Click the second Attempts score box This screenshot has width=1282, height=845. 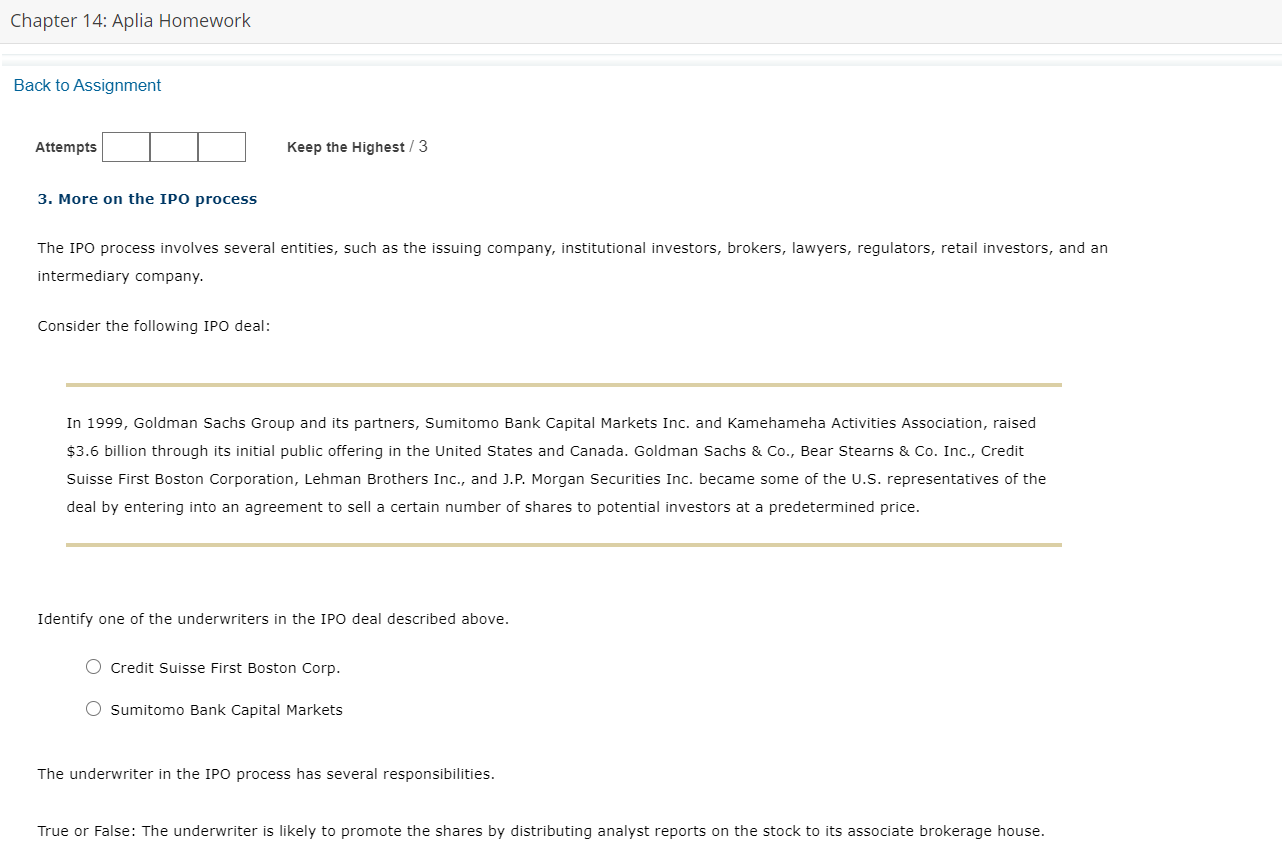point(174,147)
